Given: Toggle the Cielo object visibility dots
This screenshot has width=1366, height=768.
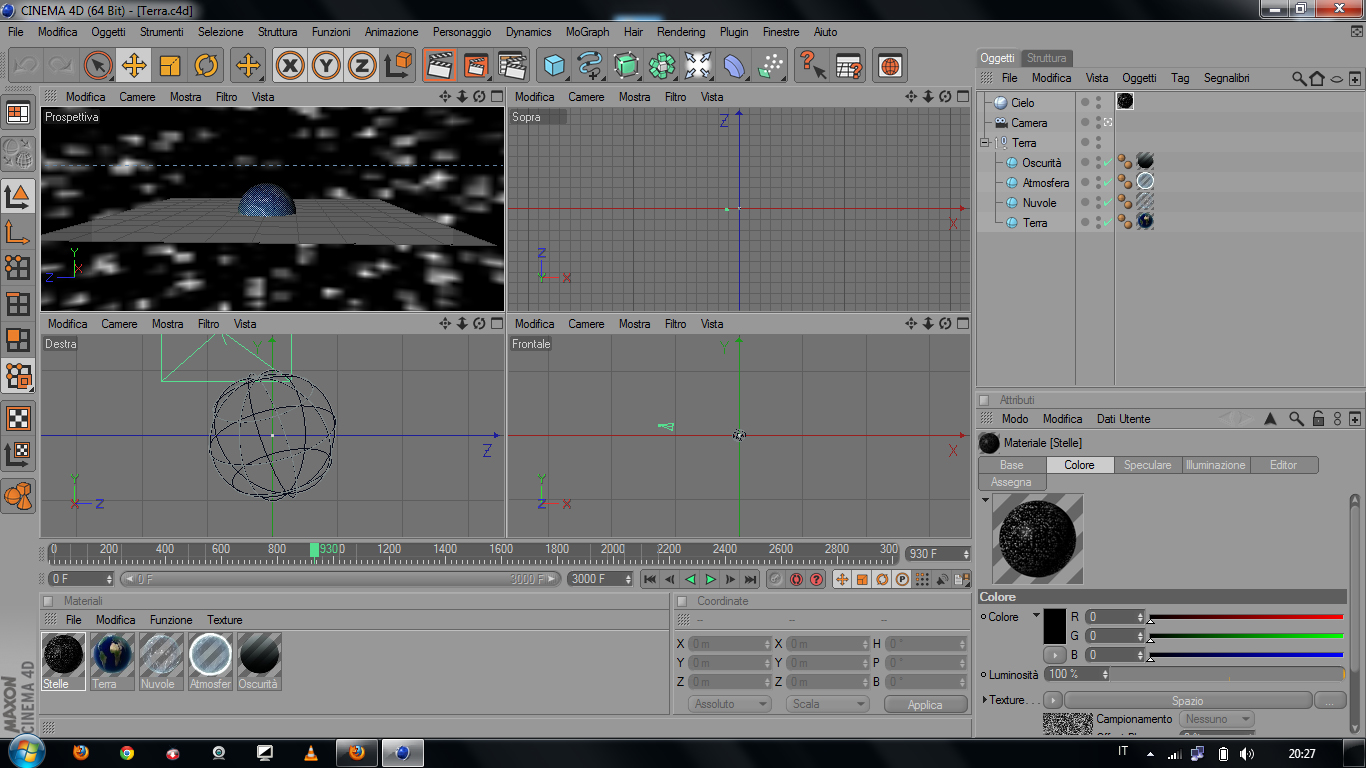Looking at the screenshot, I should click(1098, 102).
